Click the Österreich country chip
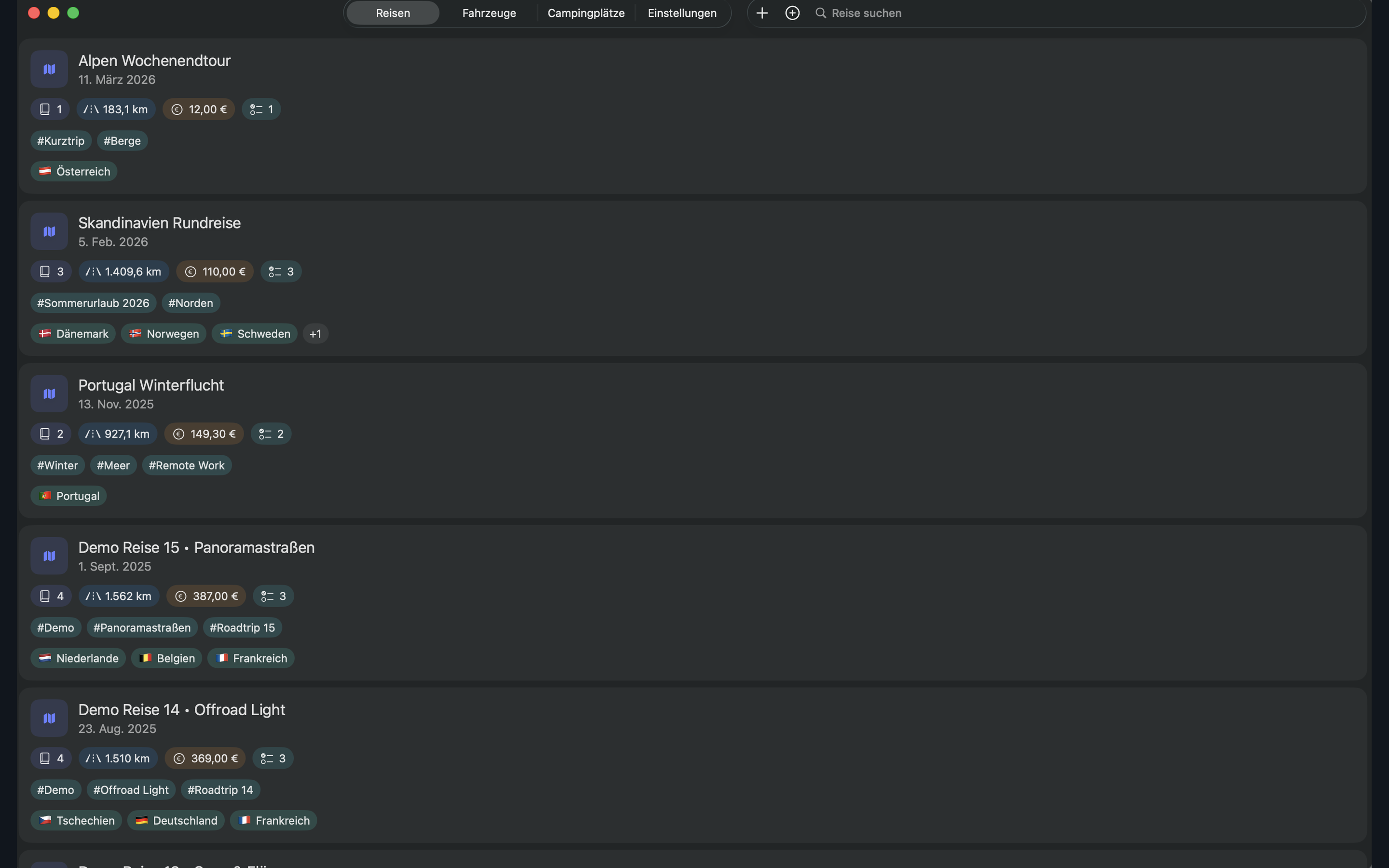 [74, 172]
